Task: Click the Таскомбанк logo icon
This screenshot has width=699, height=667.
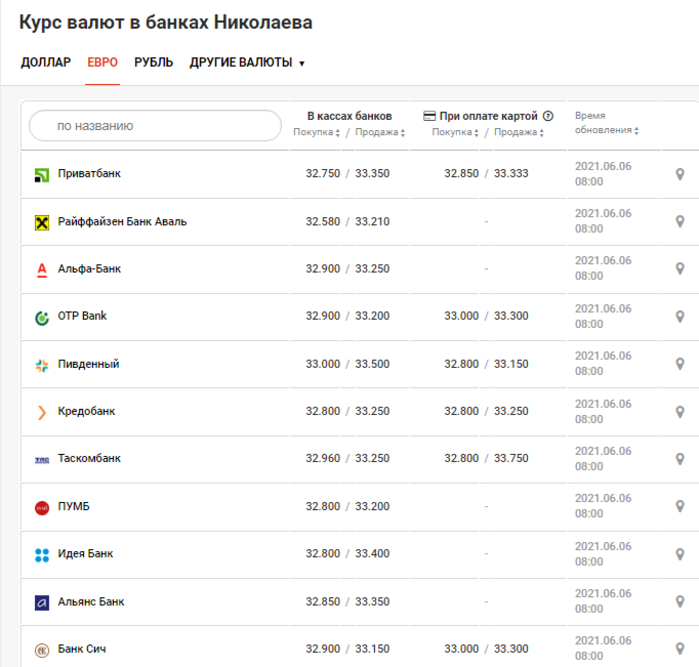Action: pos(42,460)
